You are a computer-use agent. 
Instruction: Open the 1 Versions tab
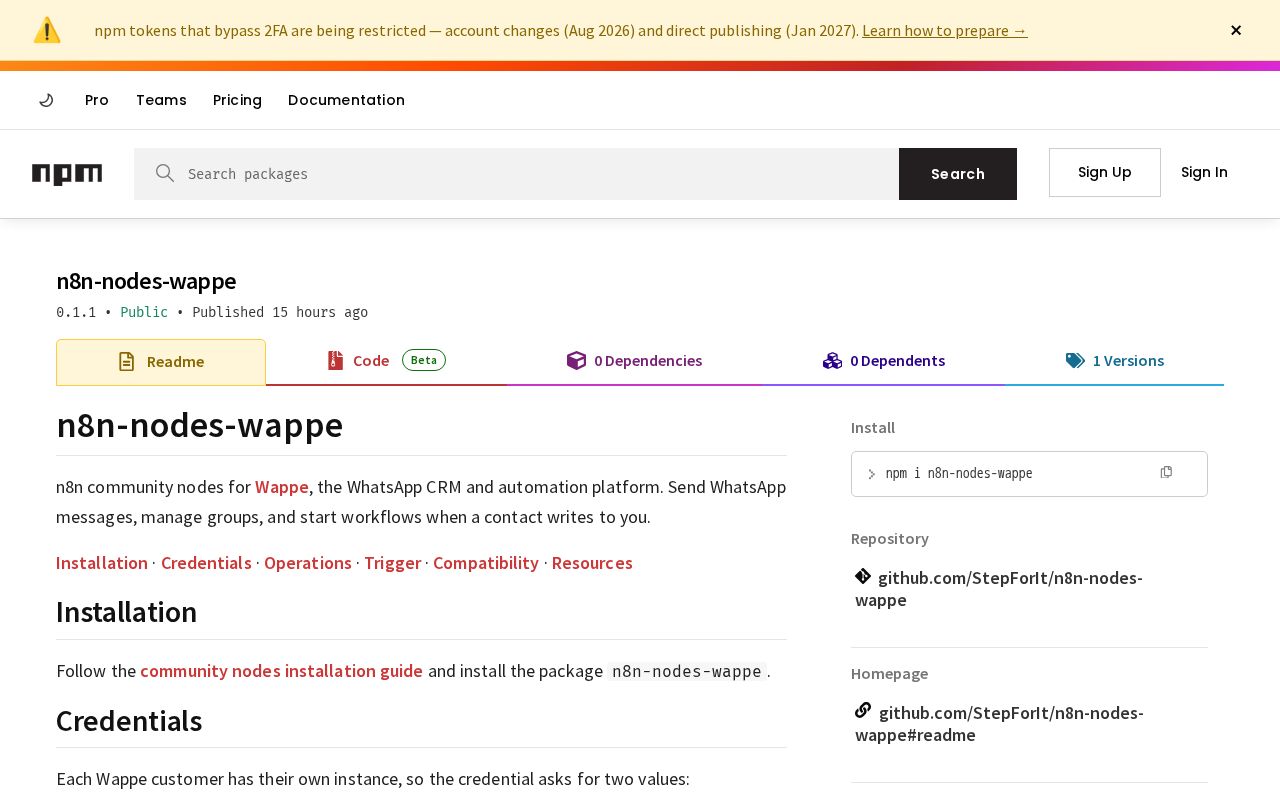tap(1115, 361)
